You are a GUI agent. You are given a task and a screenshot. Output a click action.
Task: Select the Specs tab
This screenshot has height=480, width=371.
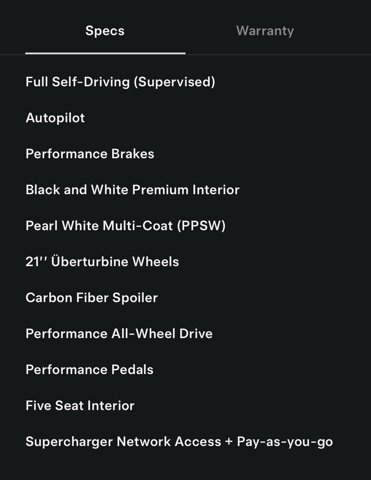(105, 31)
